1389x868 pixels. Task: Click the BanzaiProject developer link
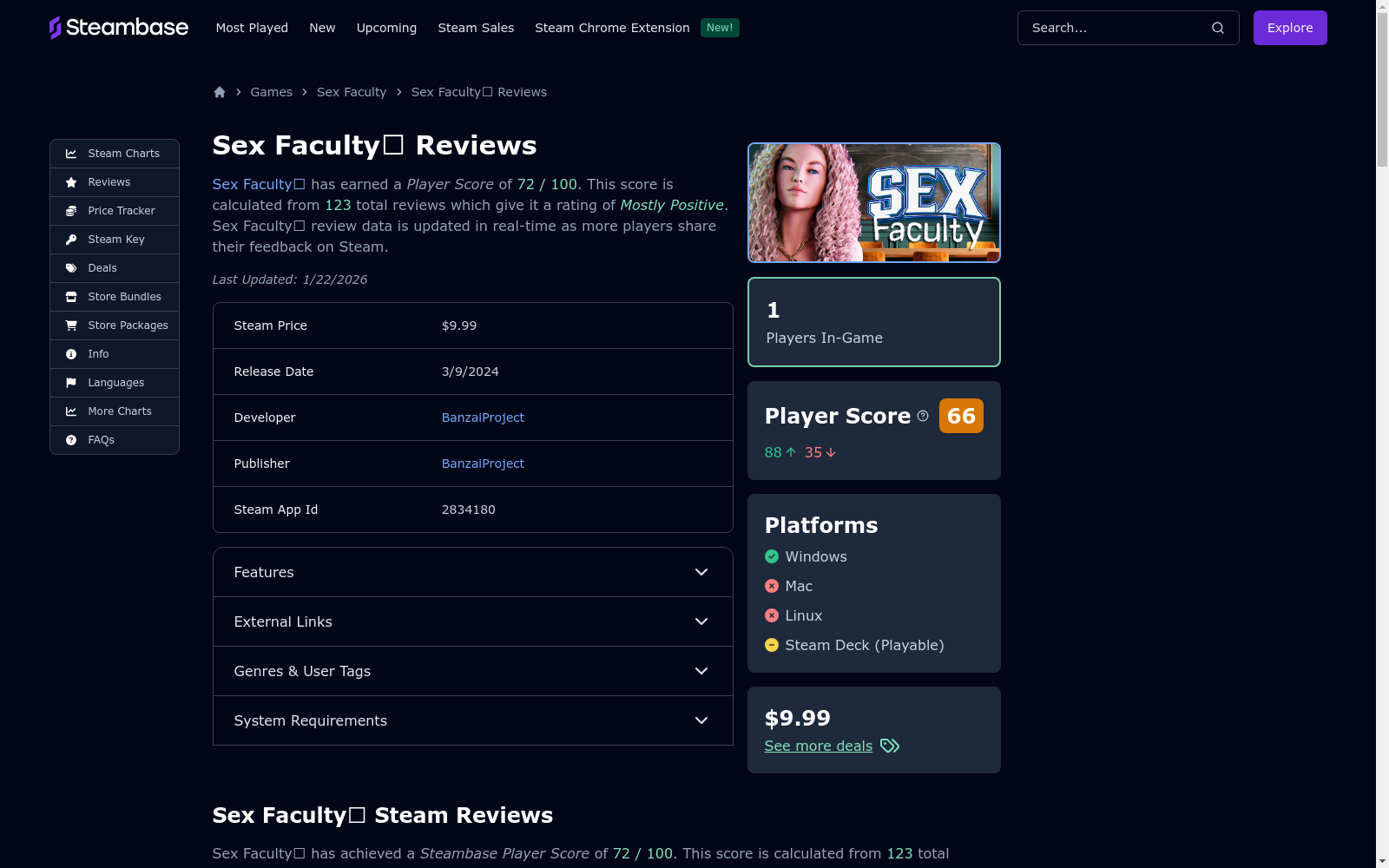click(483, 418)
